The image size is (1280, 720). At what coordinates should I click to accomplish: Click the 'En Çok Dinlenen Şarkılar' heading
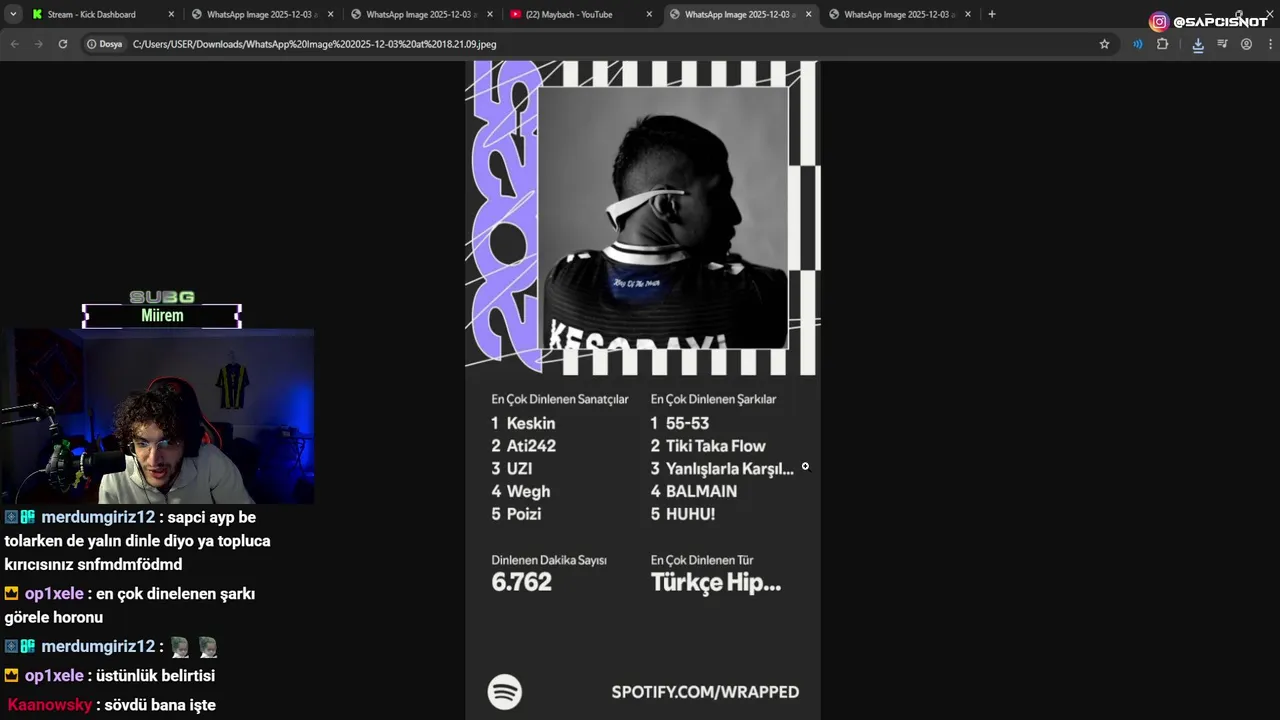point(713,399)
